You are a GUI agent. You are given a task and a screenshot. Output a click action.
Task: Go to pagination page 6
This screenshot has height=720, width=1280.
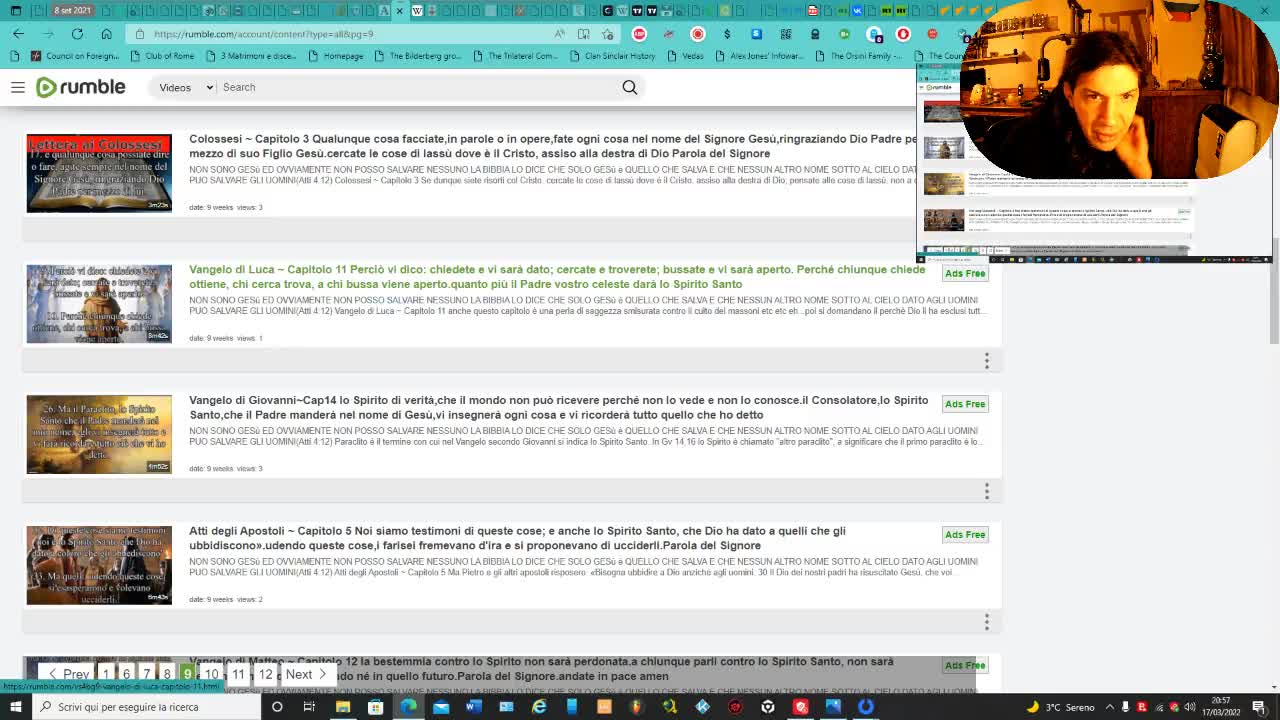[x=126, y=675]
